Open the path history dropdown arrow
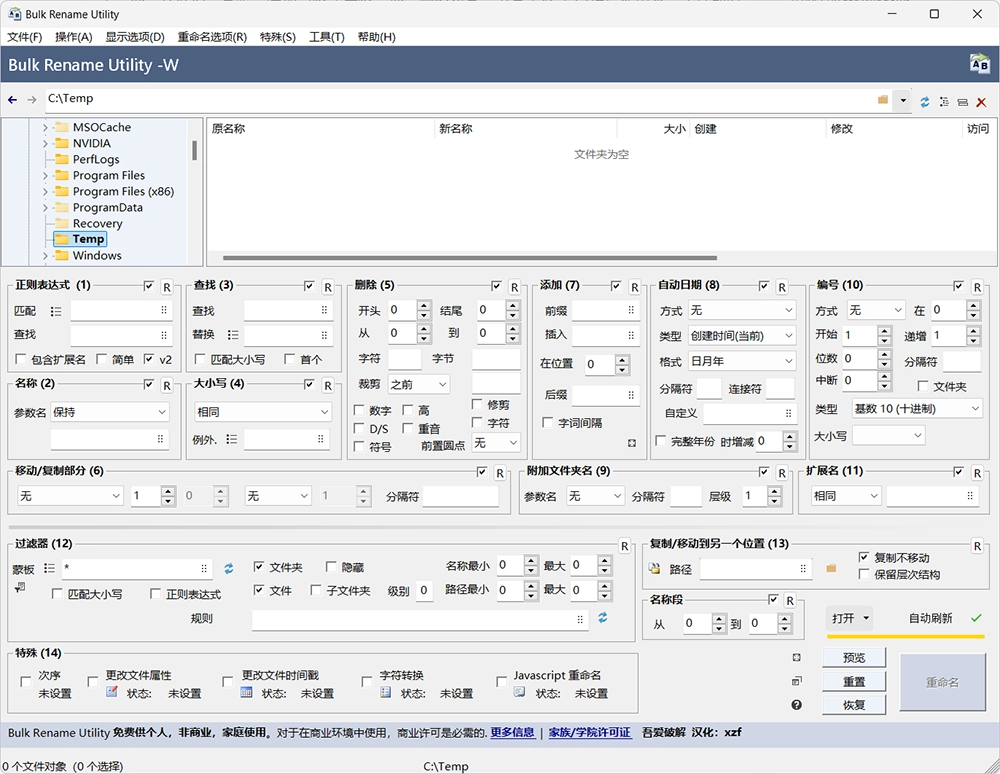 click(x=902, y=100)
